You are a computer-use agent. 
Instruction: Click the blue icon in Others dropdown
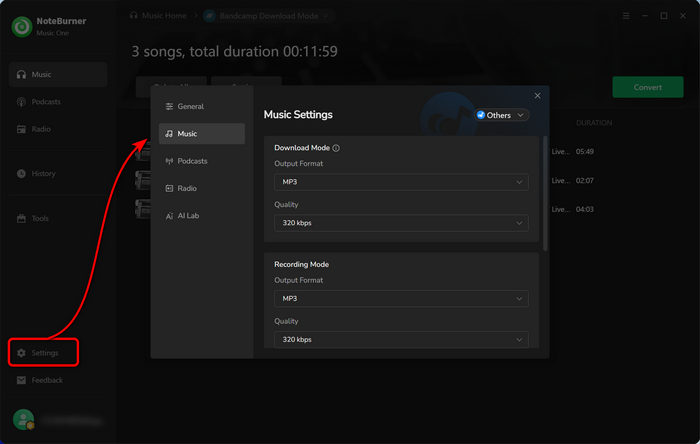click(x=481, y=115)
